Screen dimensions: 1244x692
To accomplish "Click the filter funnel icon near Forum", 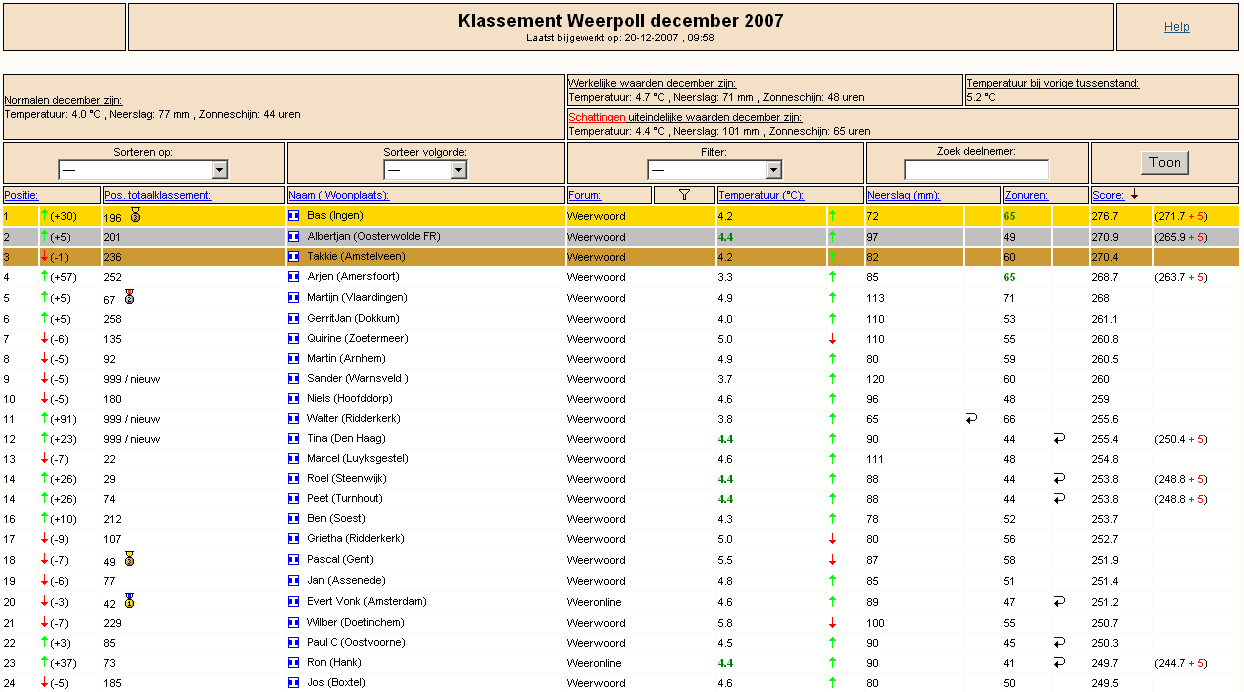I will click(x=684, y=195).
